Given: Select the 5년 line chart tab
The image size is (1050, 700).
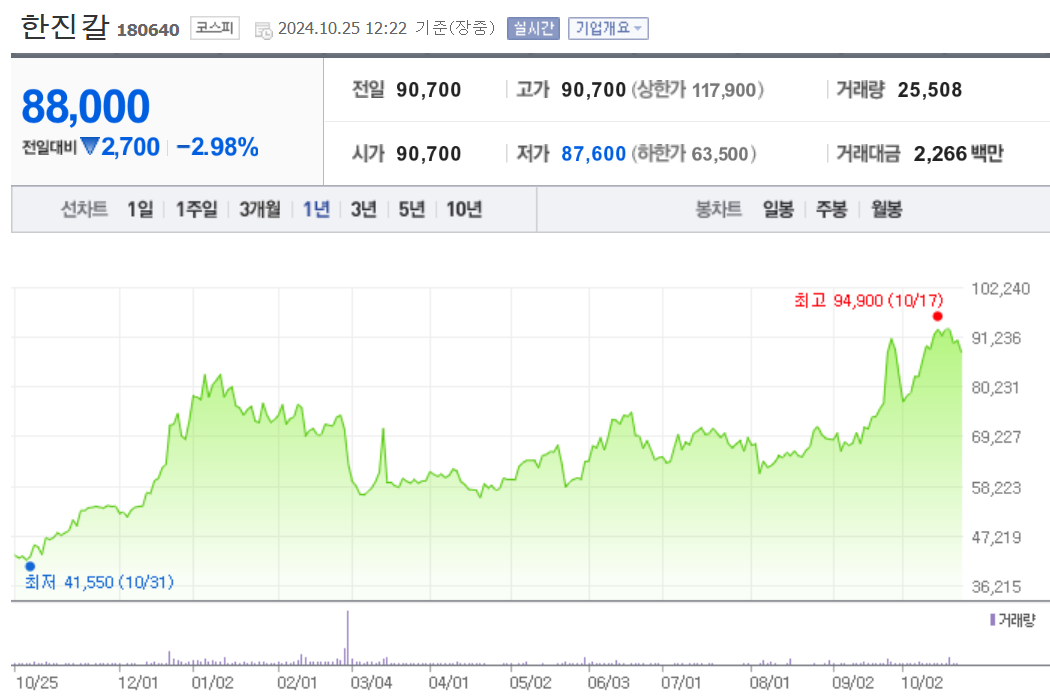Looking at the screenshot, I should tap(412, 210).
